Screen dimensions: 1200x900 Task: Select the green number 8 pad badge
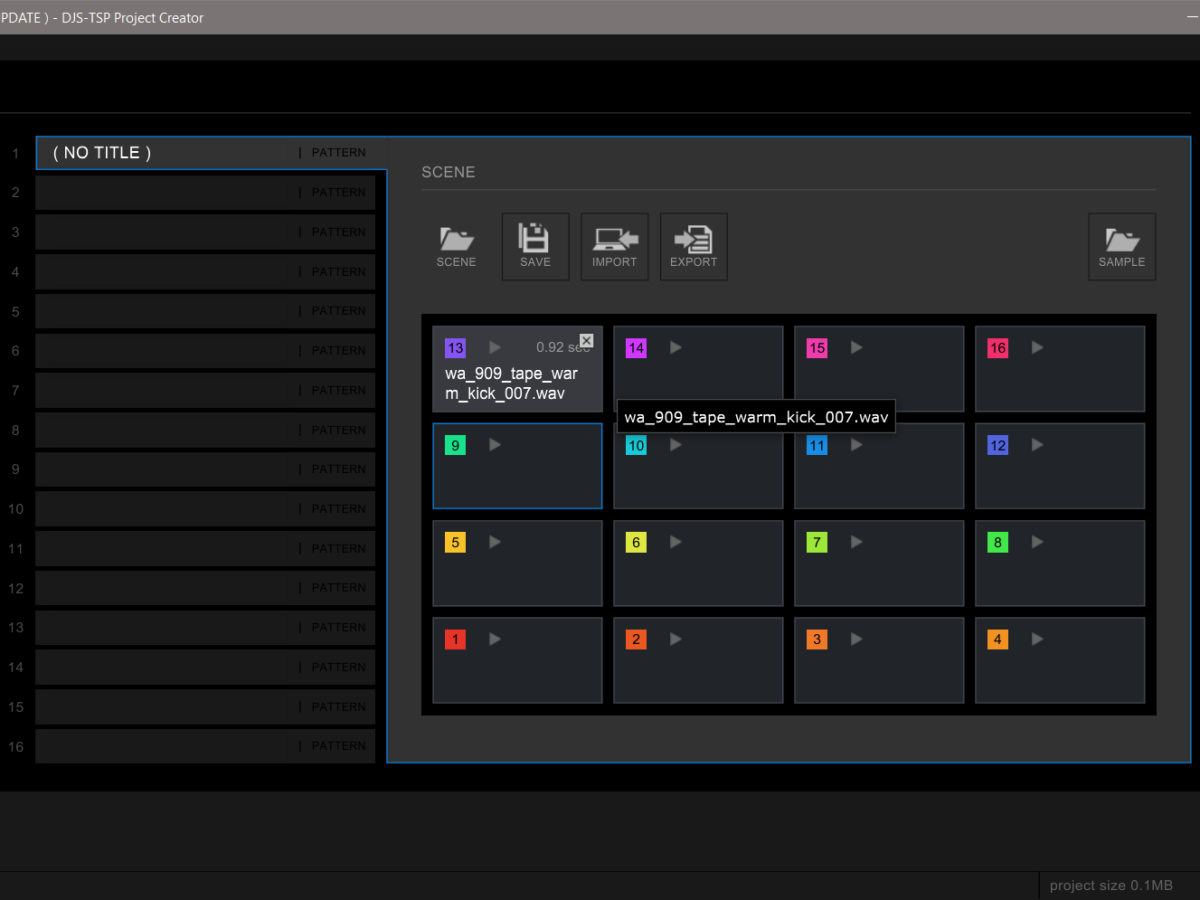coord(997,542)
